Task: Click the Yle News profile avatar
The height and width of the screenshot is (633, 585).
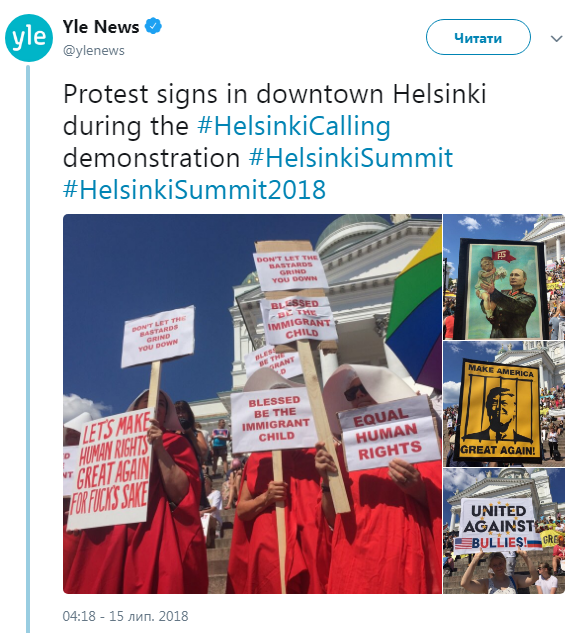Action: pos(29,38)
